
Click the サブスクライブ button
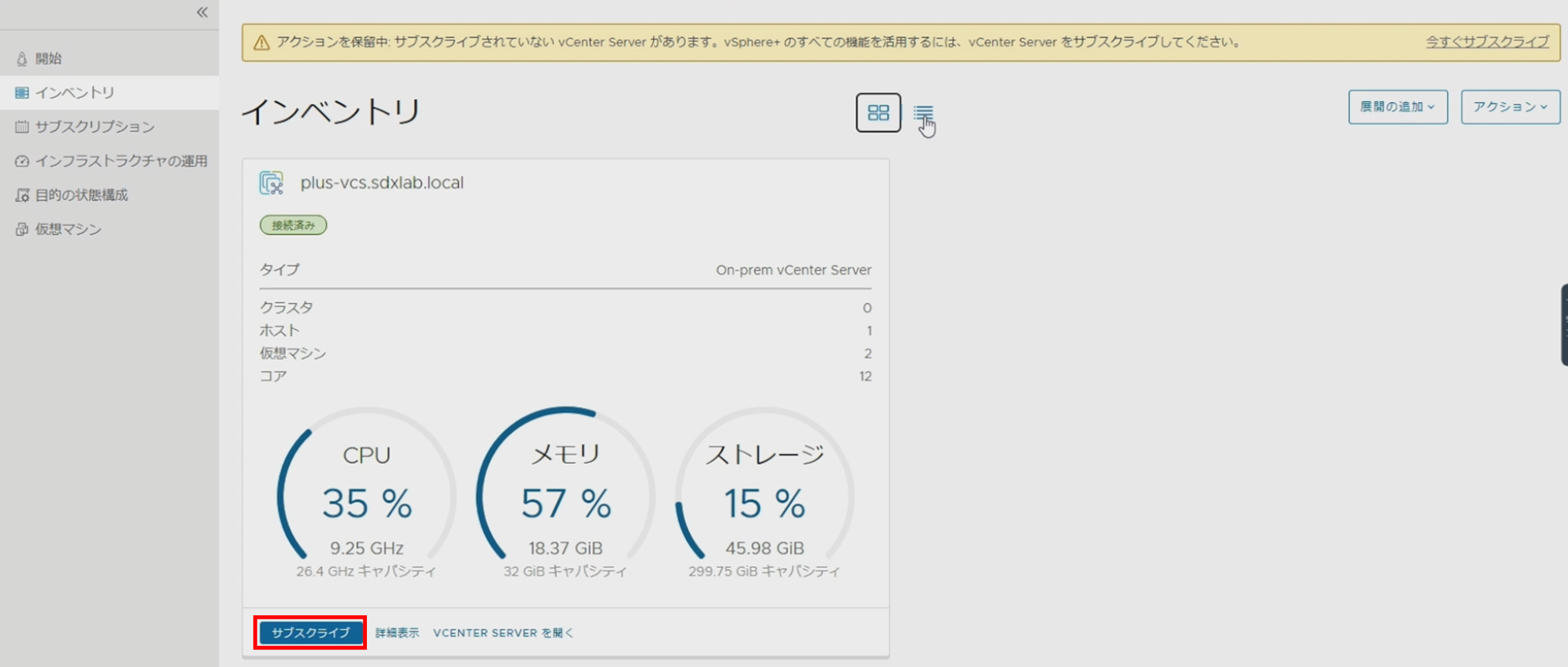point(310,633)
